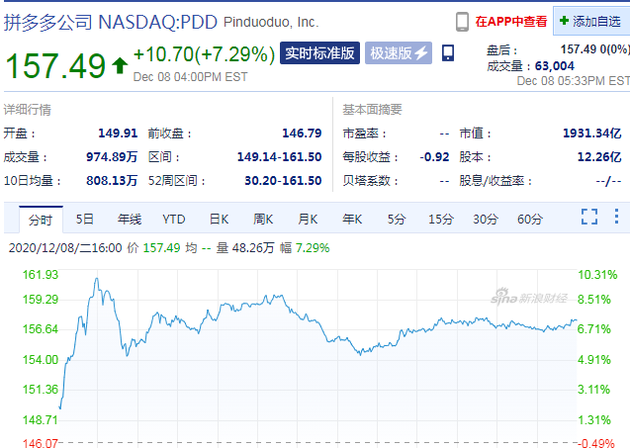The width and height of the screenshot is (630, 448).
Task: Open the three-dot more options menu
Action: (616, 217)
